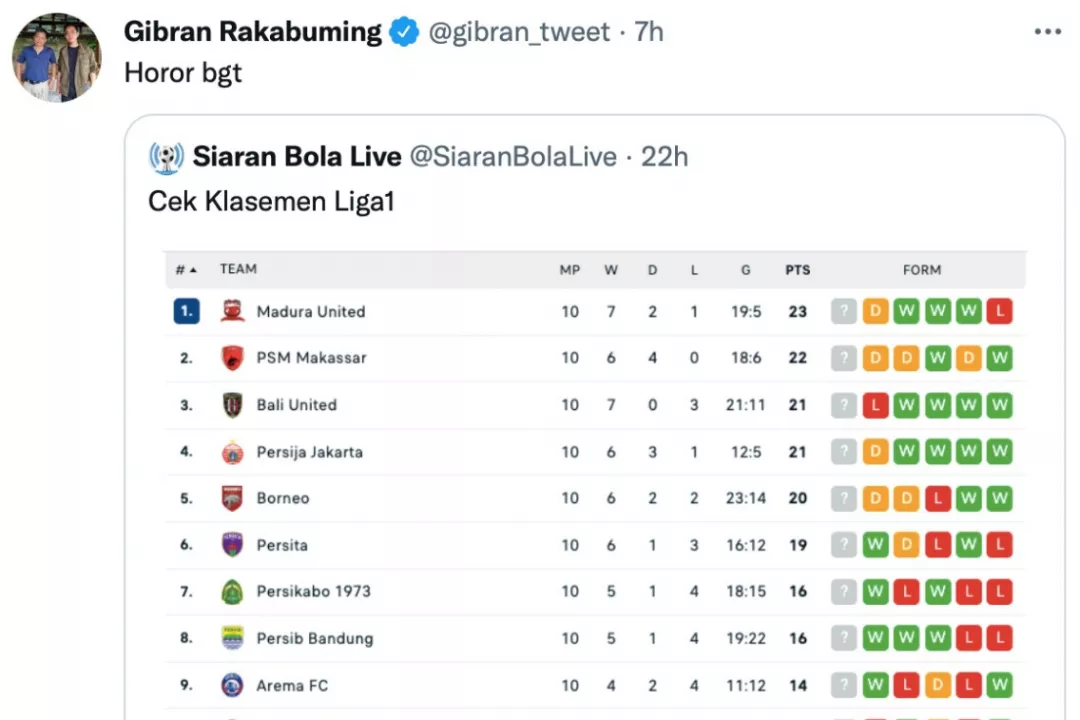The height and width of the screenshot is (720, 1080).
Task: Click the PSM Makassar club logo
Action: click(233, 358)
